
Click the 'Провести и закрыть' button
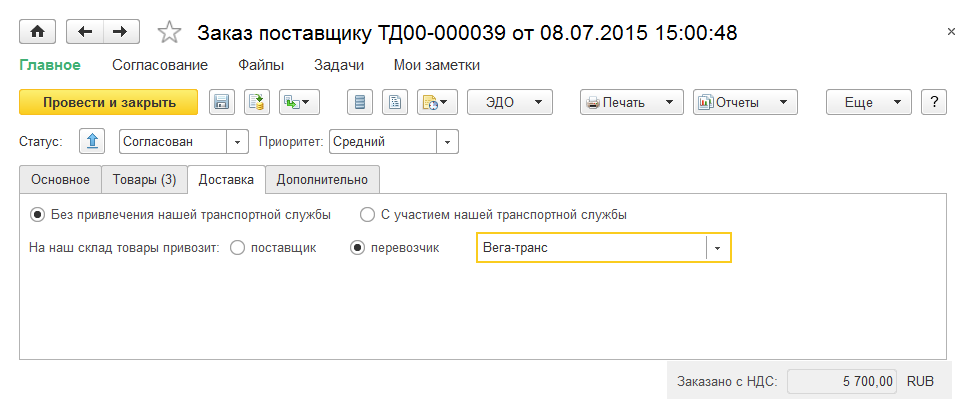coord(109,102)
